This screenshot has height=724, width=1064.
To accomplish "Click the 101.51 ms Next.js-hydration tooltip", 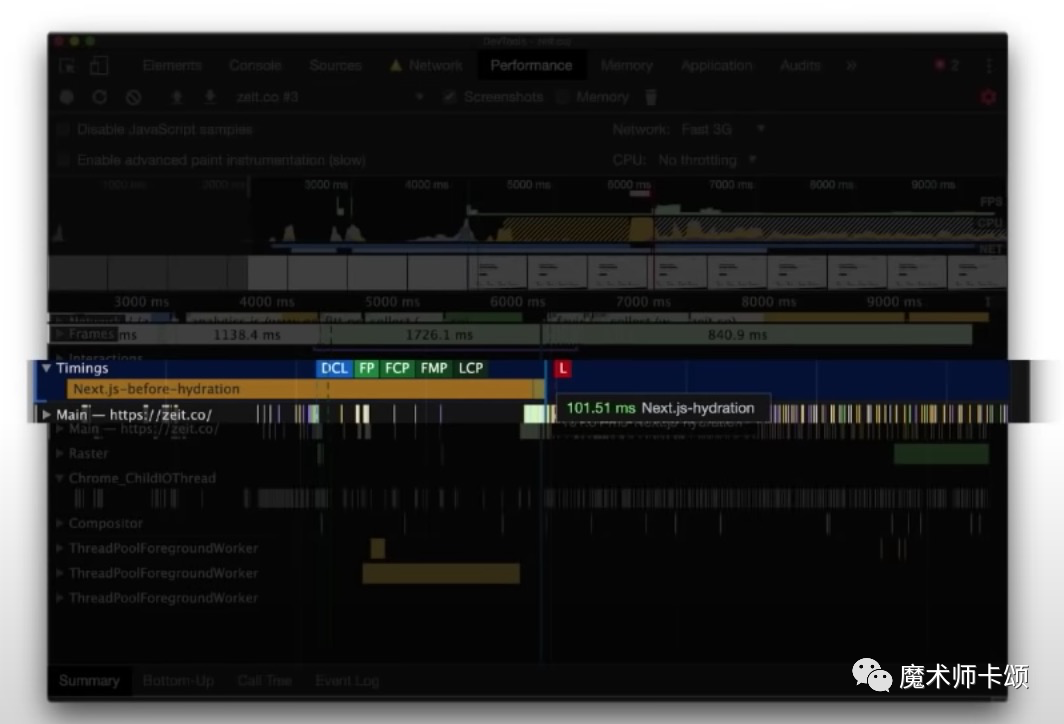I will pos(663,408).
